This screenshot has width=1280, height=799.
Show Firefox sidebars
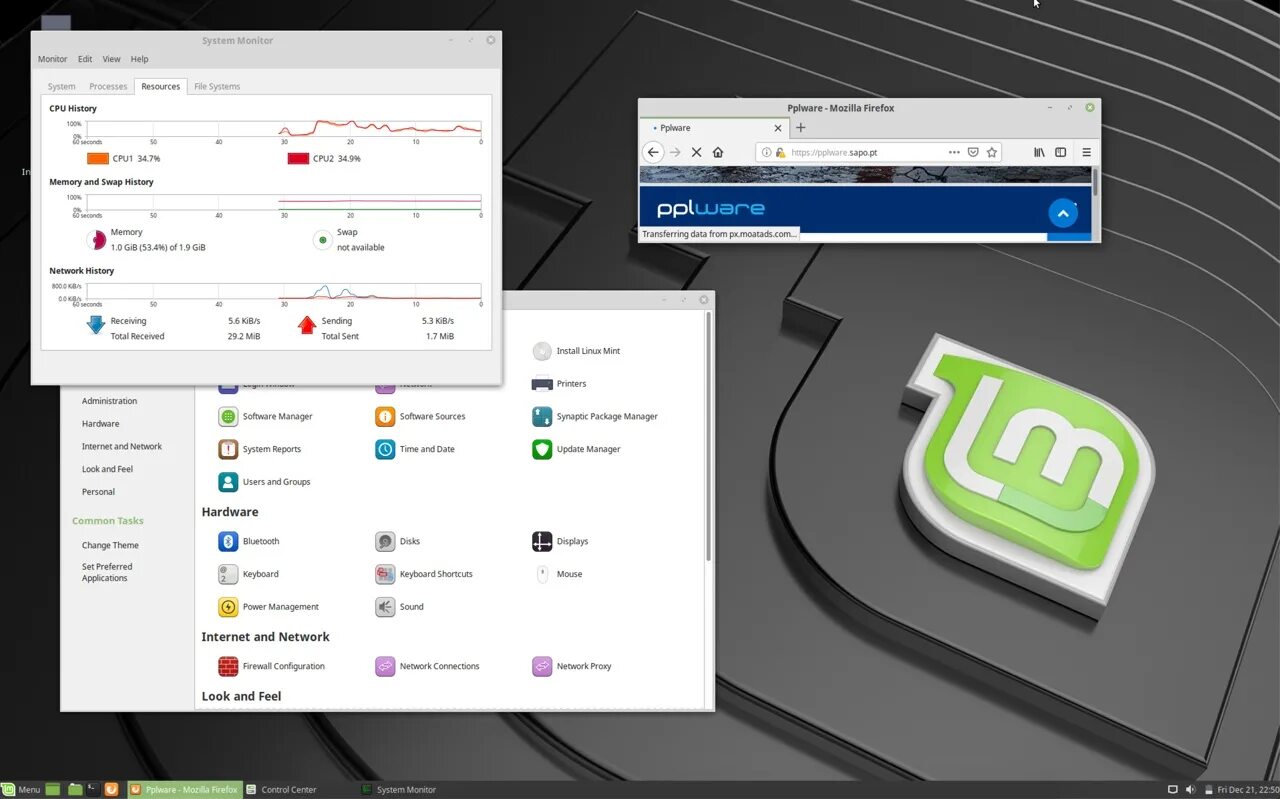[x=1061, y=152]
